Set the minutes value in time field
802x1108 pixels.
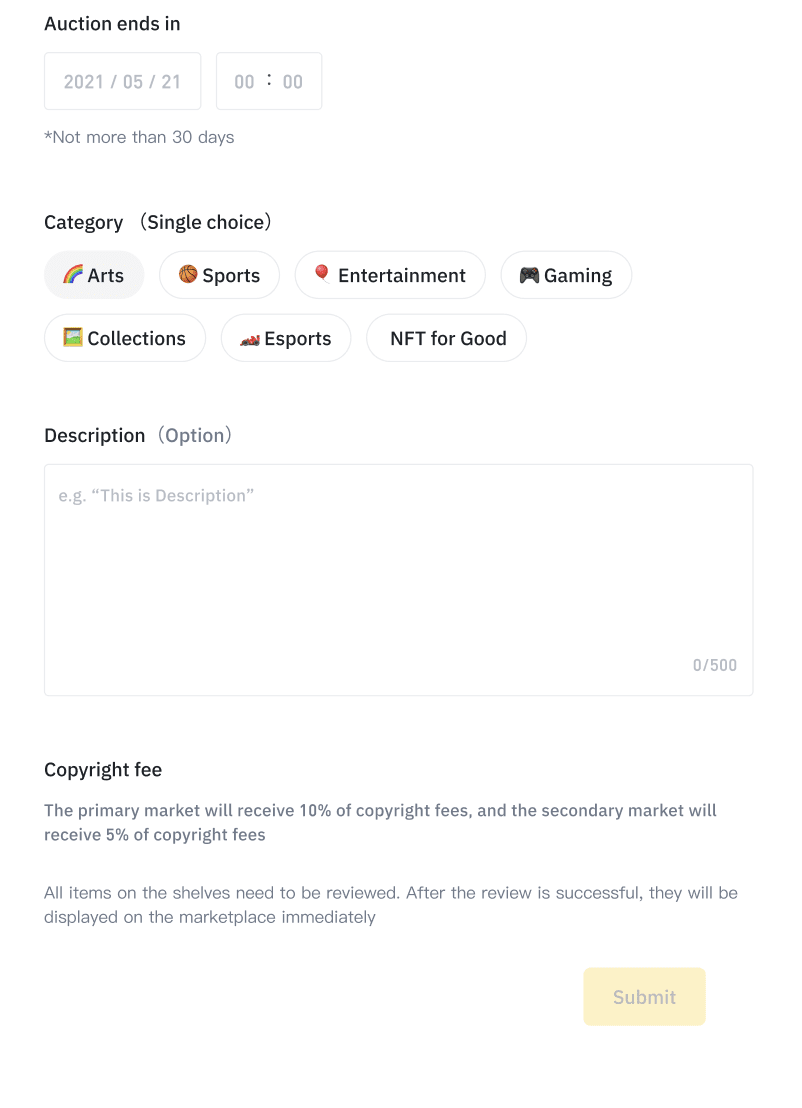(x=293, y=82)
